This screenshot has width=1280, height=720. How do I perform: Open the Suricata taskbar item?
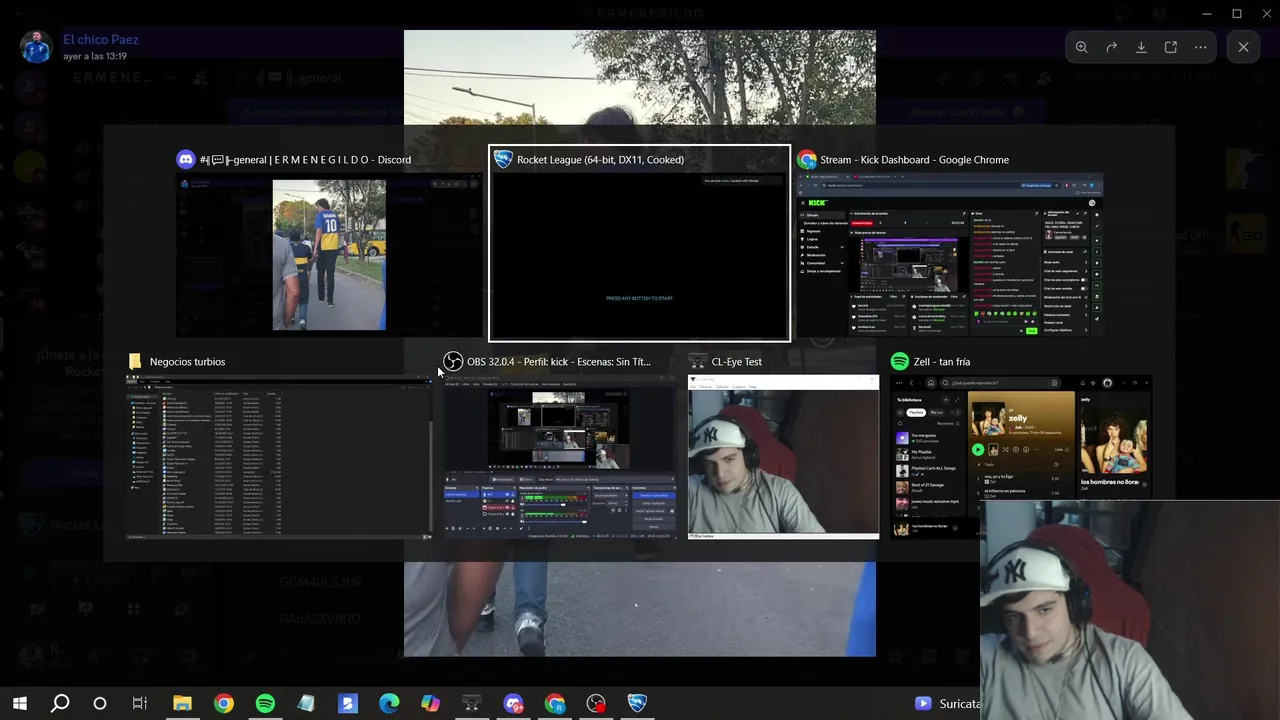[947, 704]
